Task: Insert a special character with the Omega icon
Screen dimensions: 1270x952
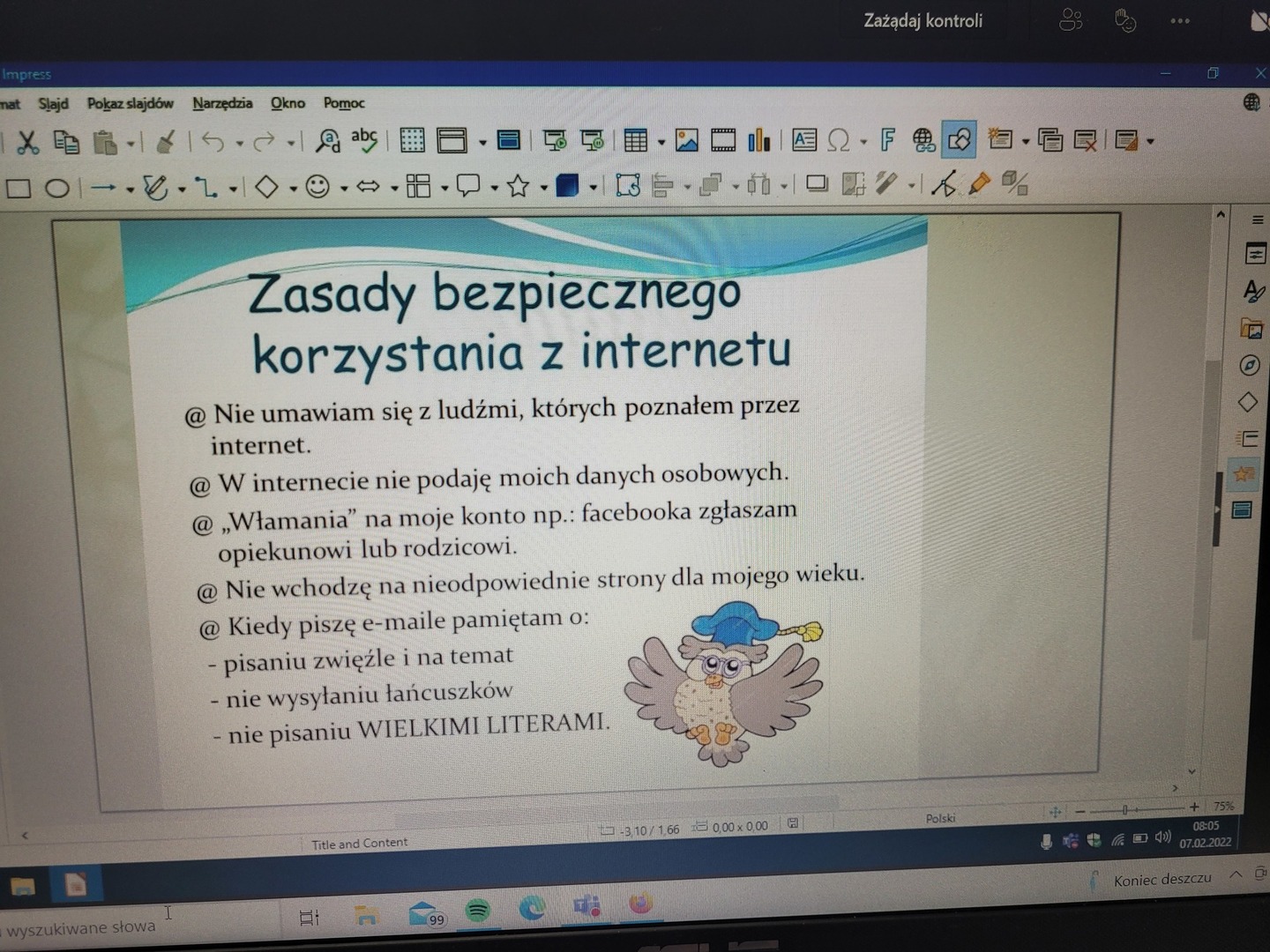Action: tap(839, 140)
